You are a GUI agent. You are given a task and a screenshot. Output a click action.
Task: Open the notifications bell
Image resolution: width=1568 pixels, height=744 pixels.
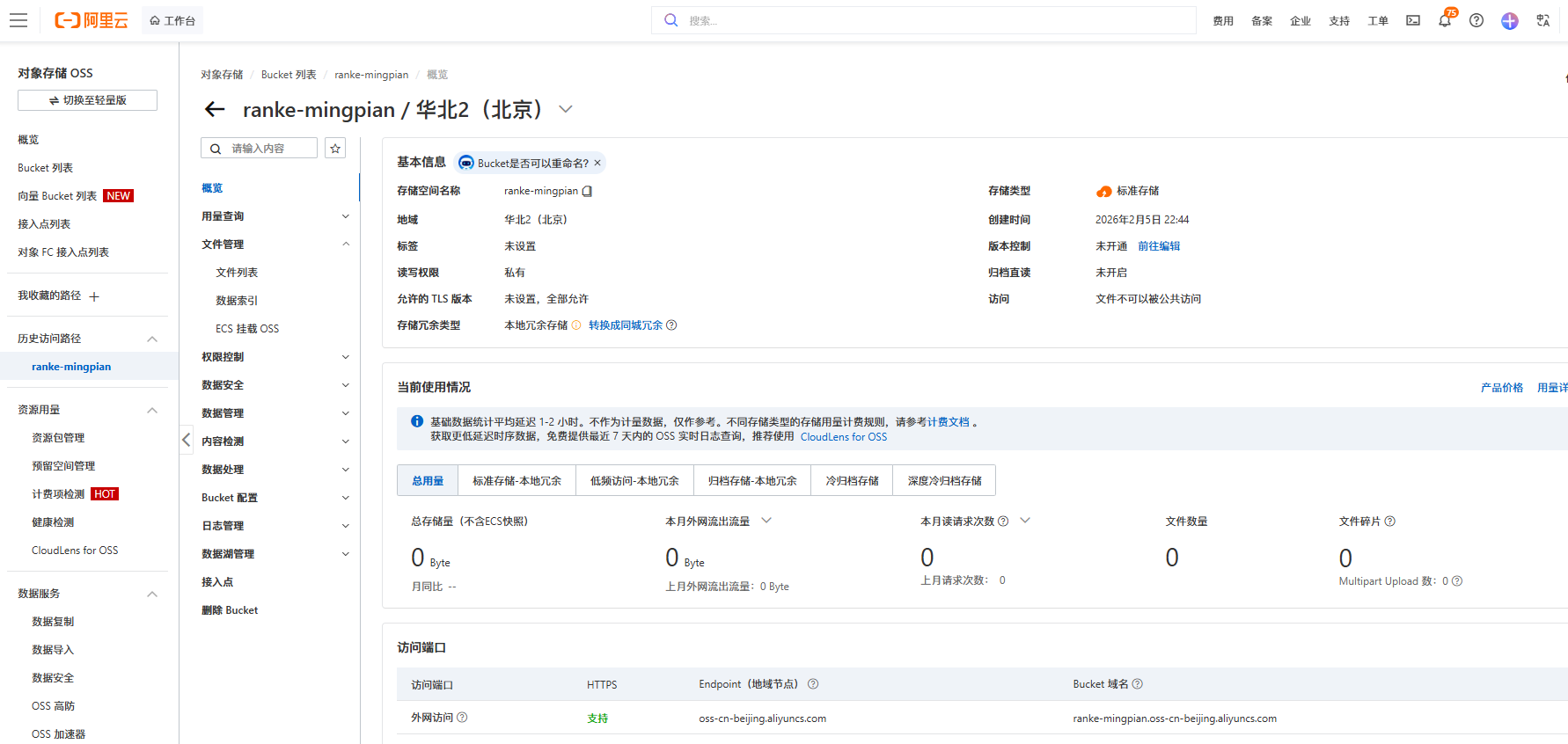click(x=1445, y=20)
